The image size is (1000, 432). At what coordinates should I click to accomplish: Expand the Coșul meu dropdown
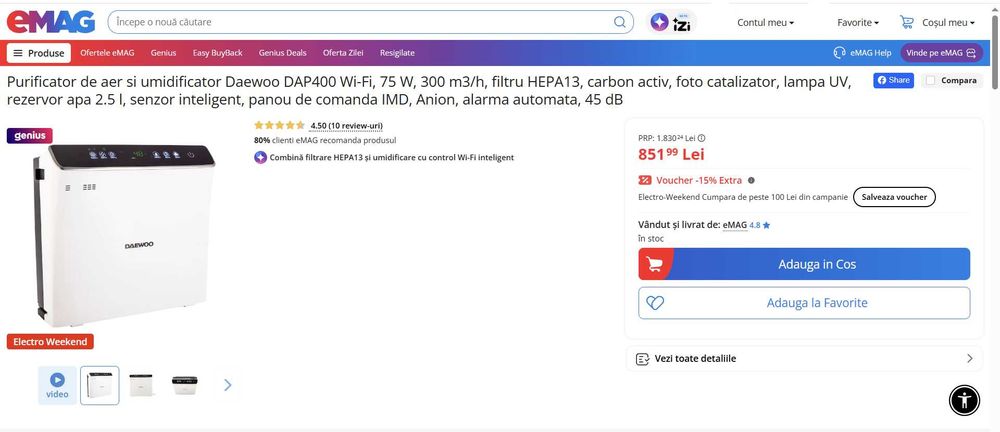point(948,22)
